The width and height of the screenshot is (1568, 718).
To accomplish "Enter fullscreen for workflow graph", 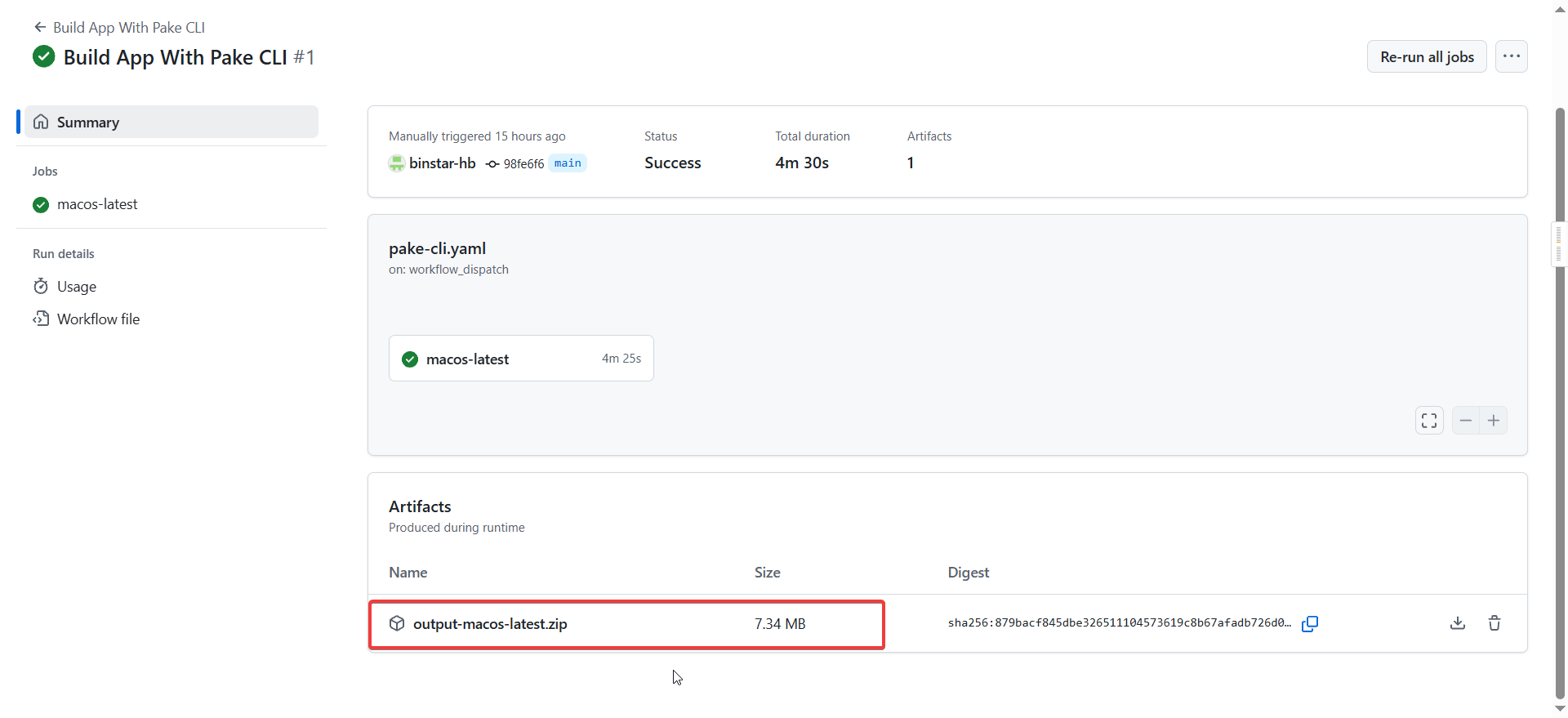I will click(x=1429, y=421).
